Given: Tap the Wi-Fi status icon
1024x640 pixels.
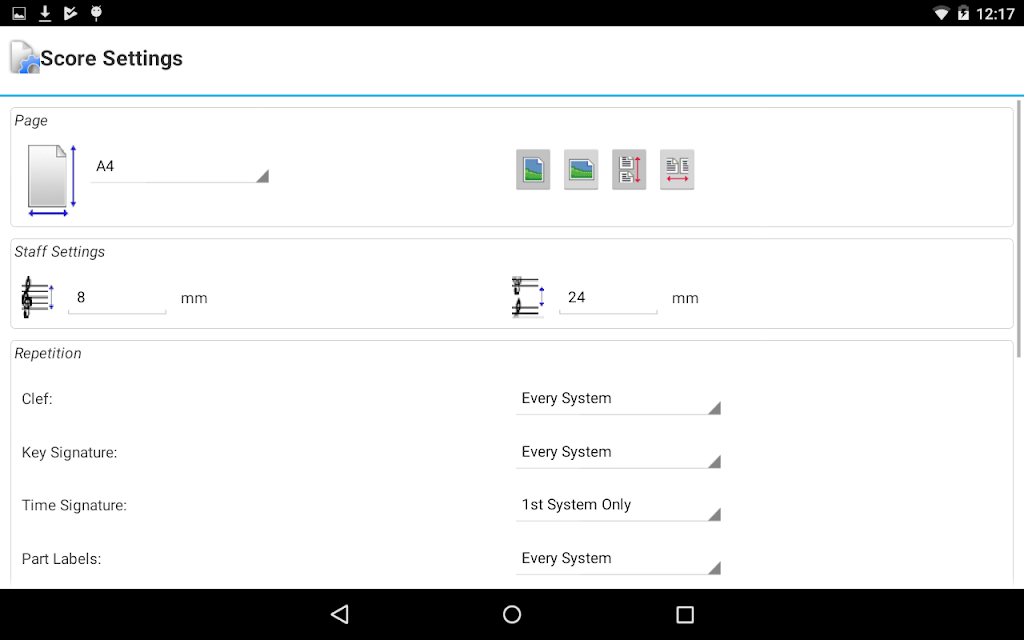Looking at the screenshot, I should 941,13.
